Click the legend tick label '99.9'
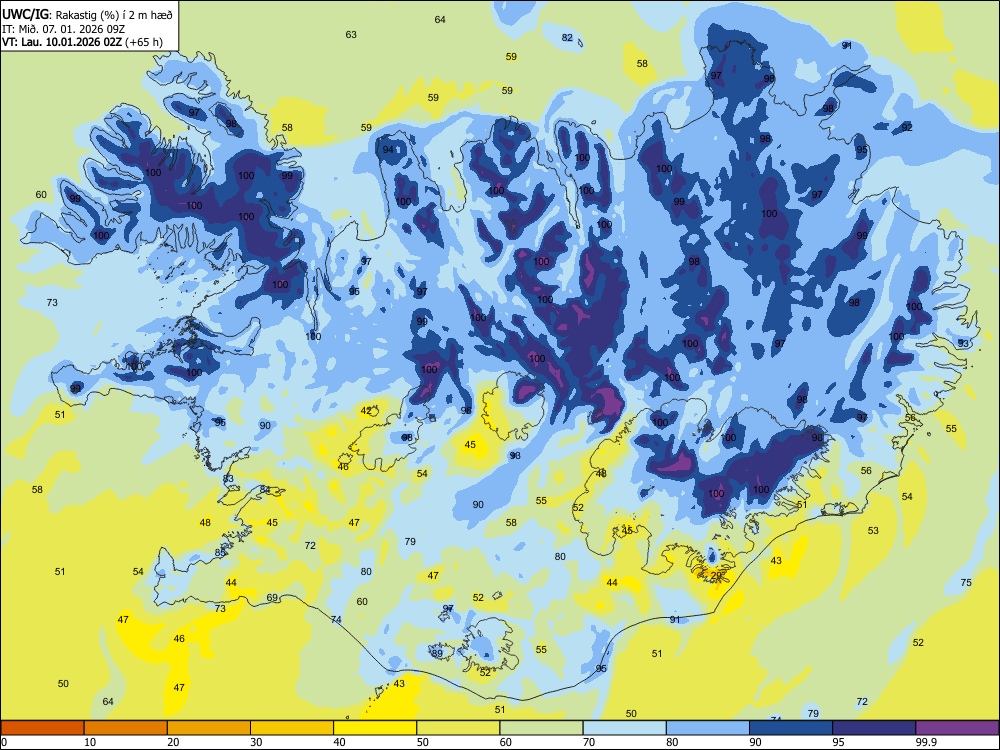Screen dimensions: 1000x750 tap(926, 742)
